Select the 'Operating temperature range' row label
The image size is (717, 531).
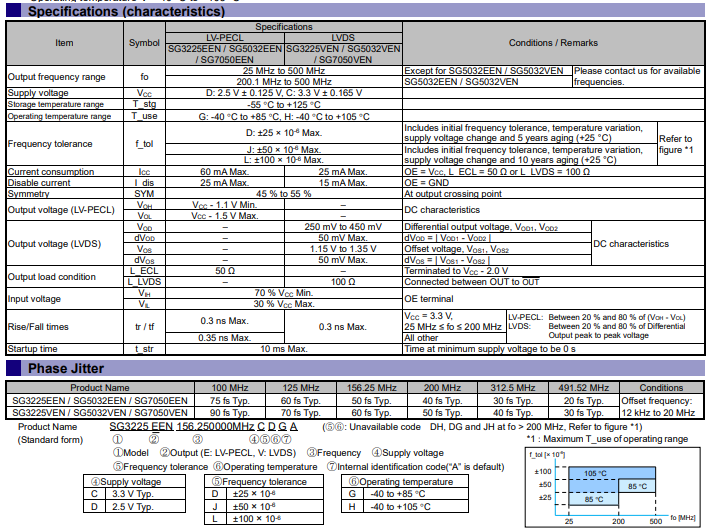59,116
